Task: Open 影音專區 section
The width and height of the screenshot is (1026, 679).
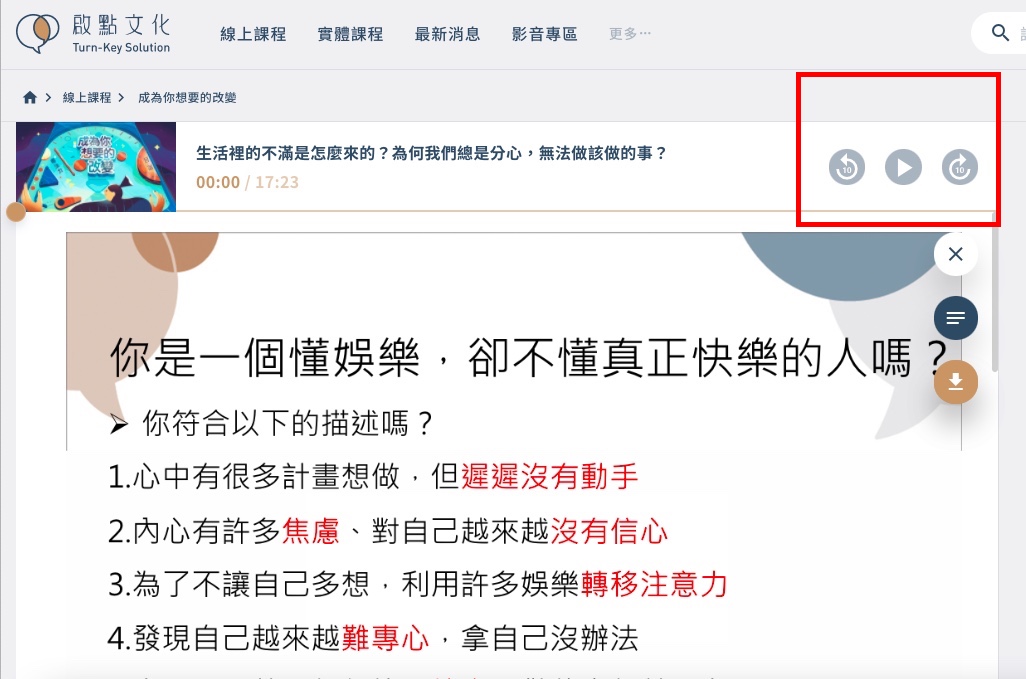Action: point(544,34)
